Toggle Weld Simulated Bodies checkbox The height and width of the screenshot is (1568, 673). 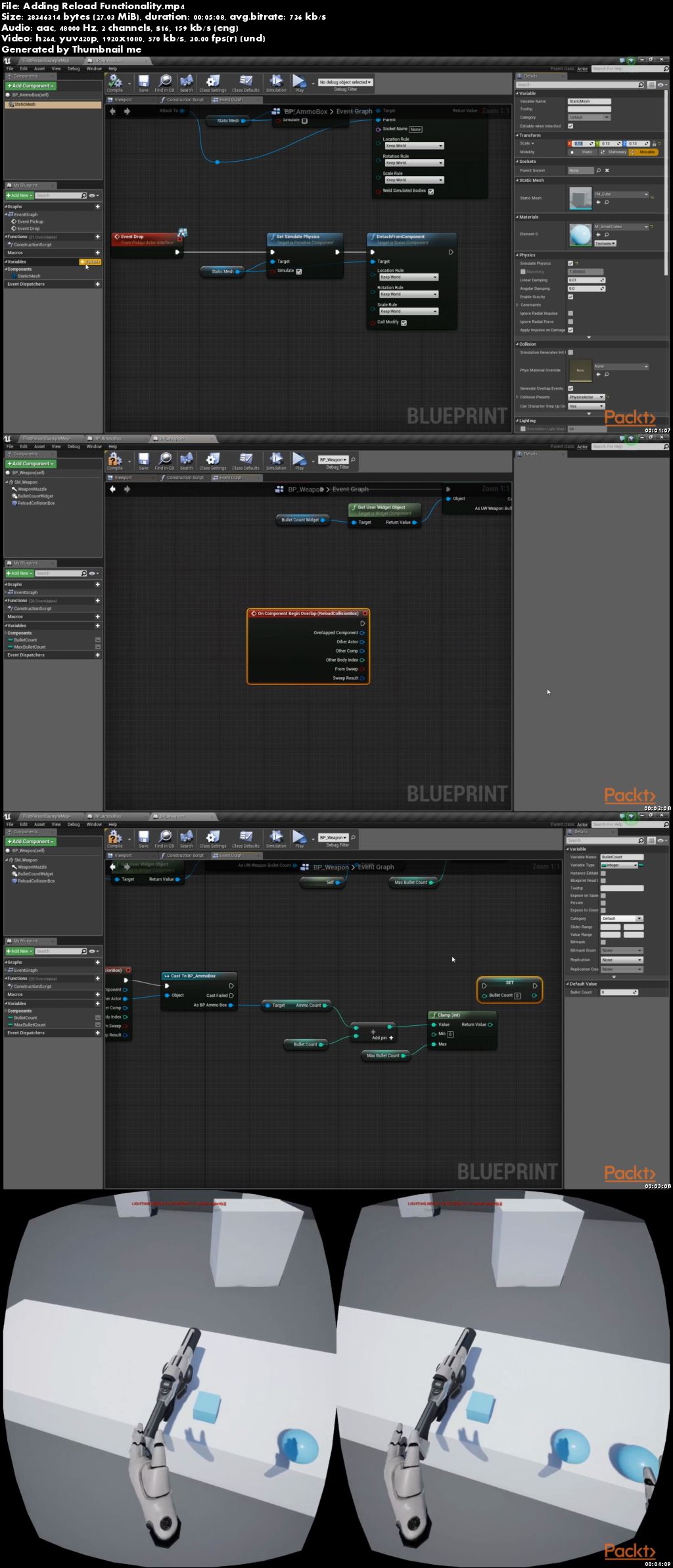point(430,191)
